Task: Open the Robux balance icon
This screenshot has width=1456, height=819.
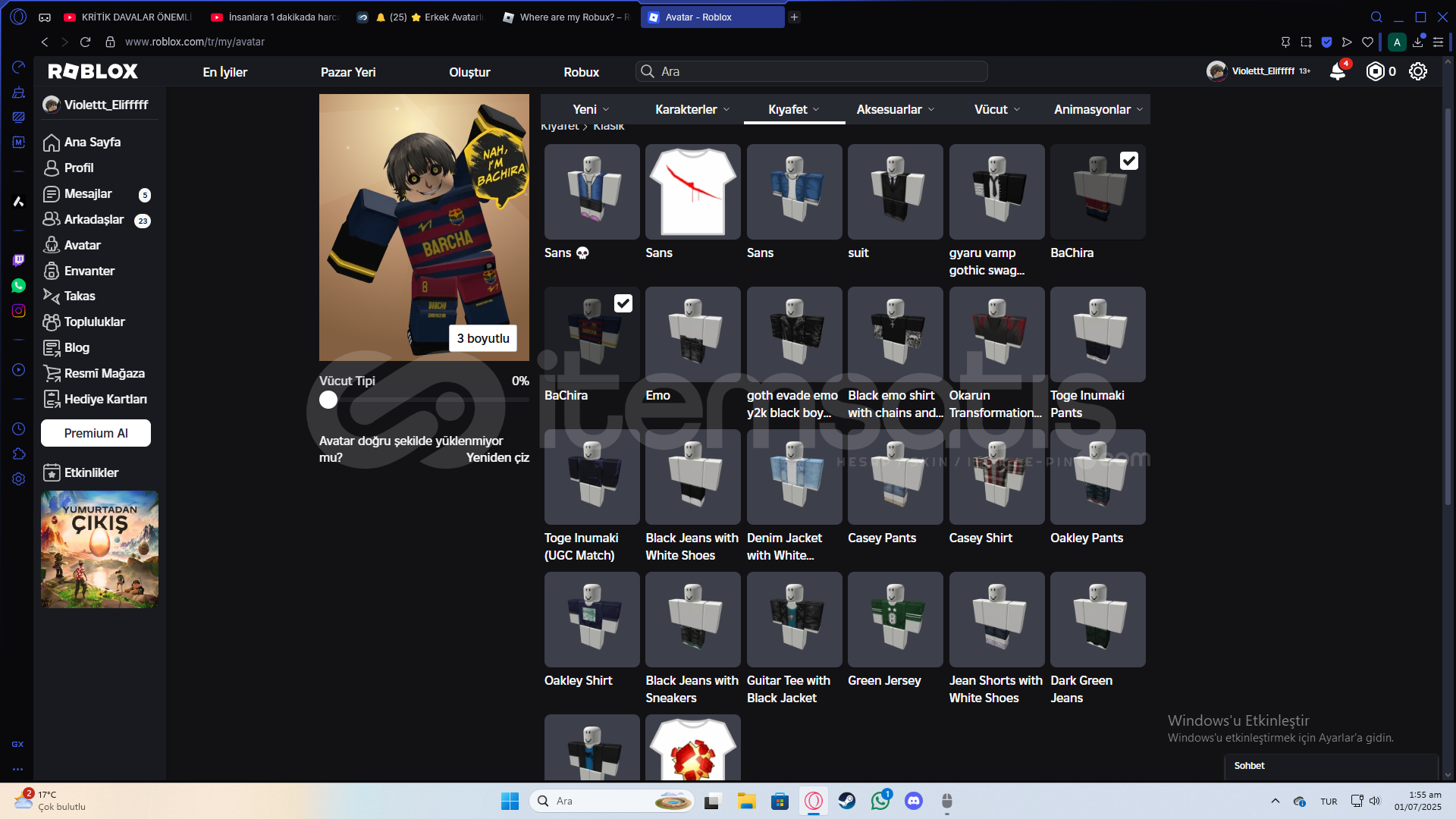Action: [1375, 71]
